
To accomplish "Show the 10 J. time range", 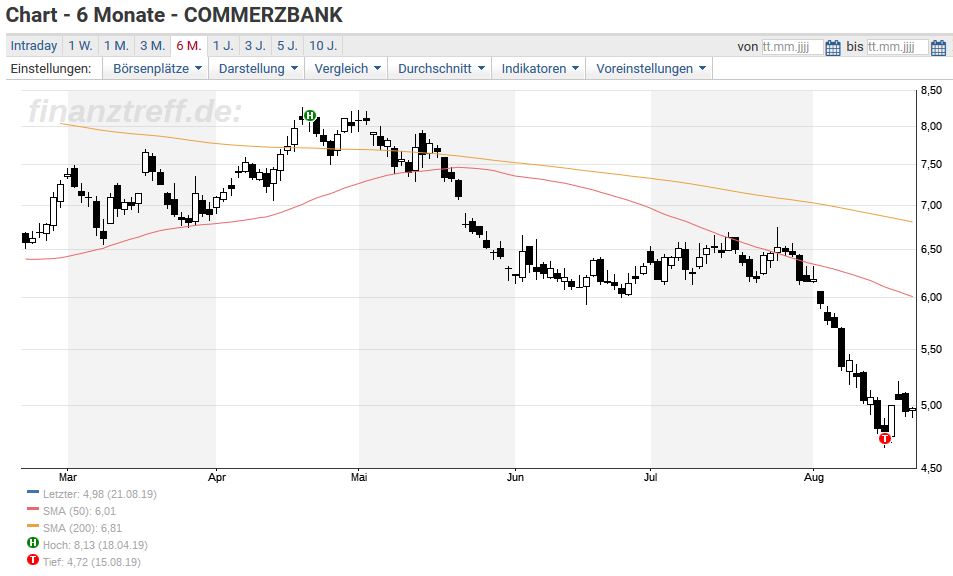I will pos(323,46).
